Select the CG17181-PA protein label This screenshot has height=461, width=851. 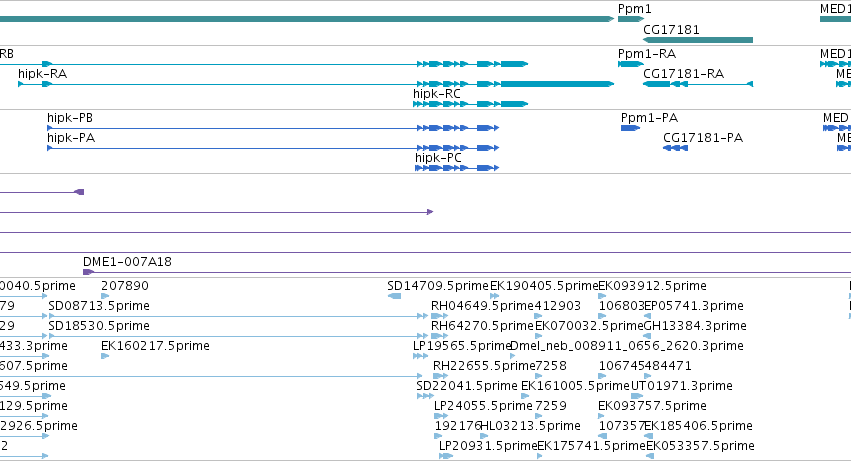click(703, 137)
